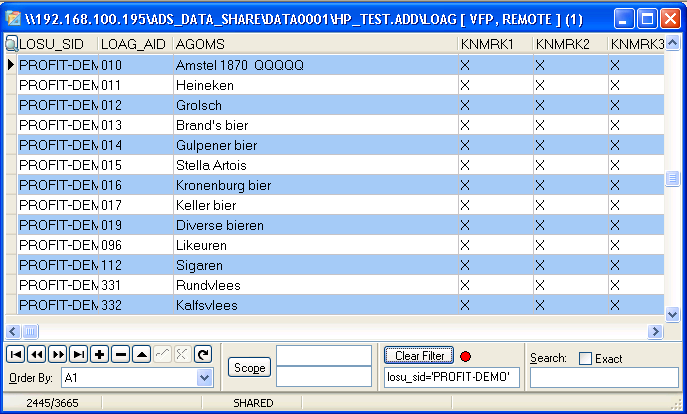Click the greyed post edit checkmark button
Screen dimensions: 687x414
click(x=162, y=354)
